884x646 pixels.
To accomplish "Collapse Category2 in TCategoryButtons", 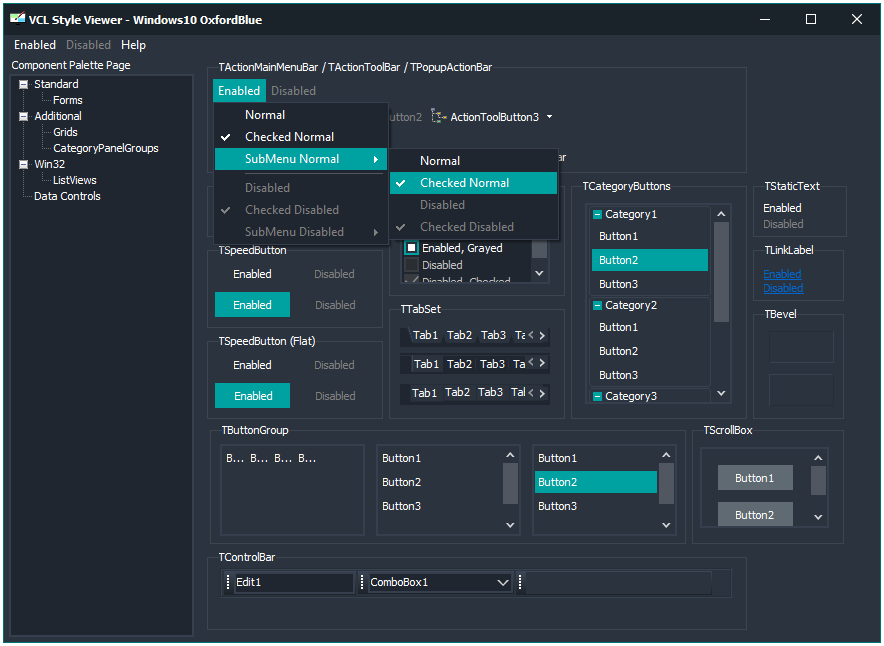I will click(x=597, y=306).
